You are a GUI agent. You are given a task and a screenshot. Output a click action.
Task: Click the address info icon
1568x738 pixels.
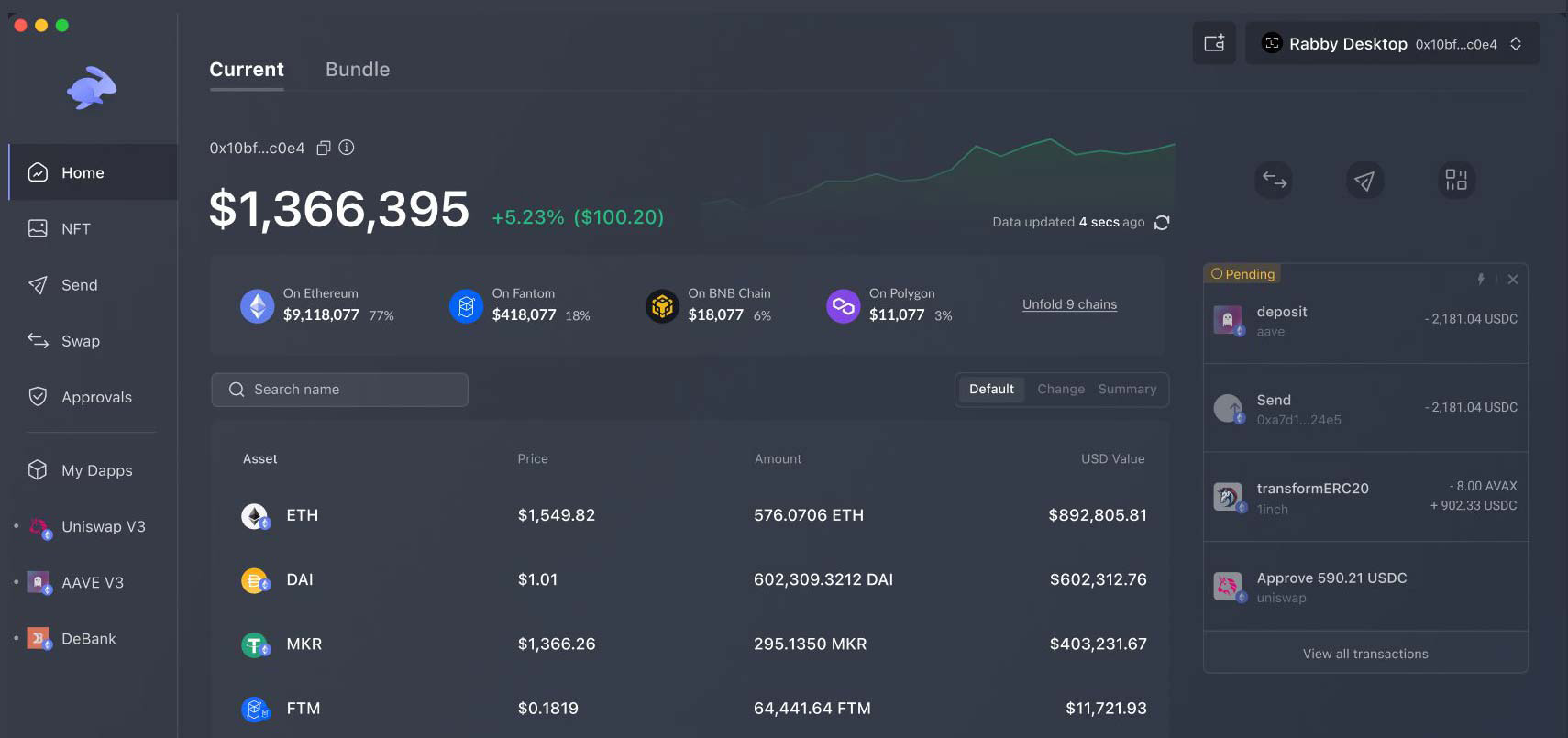(x=347, y=148)
